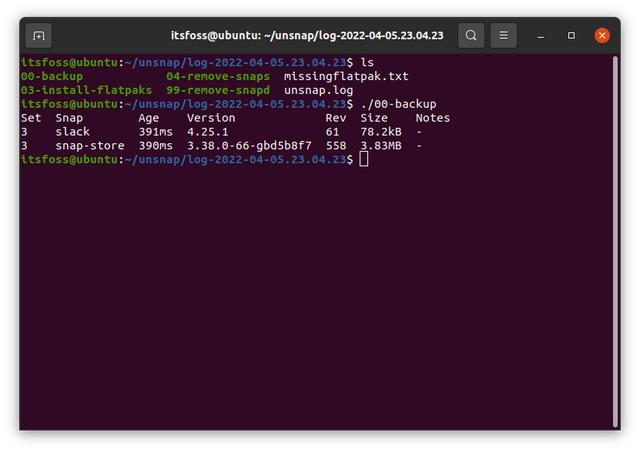Click the snap-store snap name
Image resolution: width=640 pixels, height=452 pixels.
(x=90, y=146)
